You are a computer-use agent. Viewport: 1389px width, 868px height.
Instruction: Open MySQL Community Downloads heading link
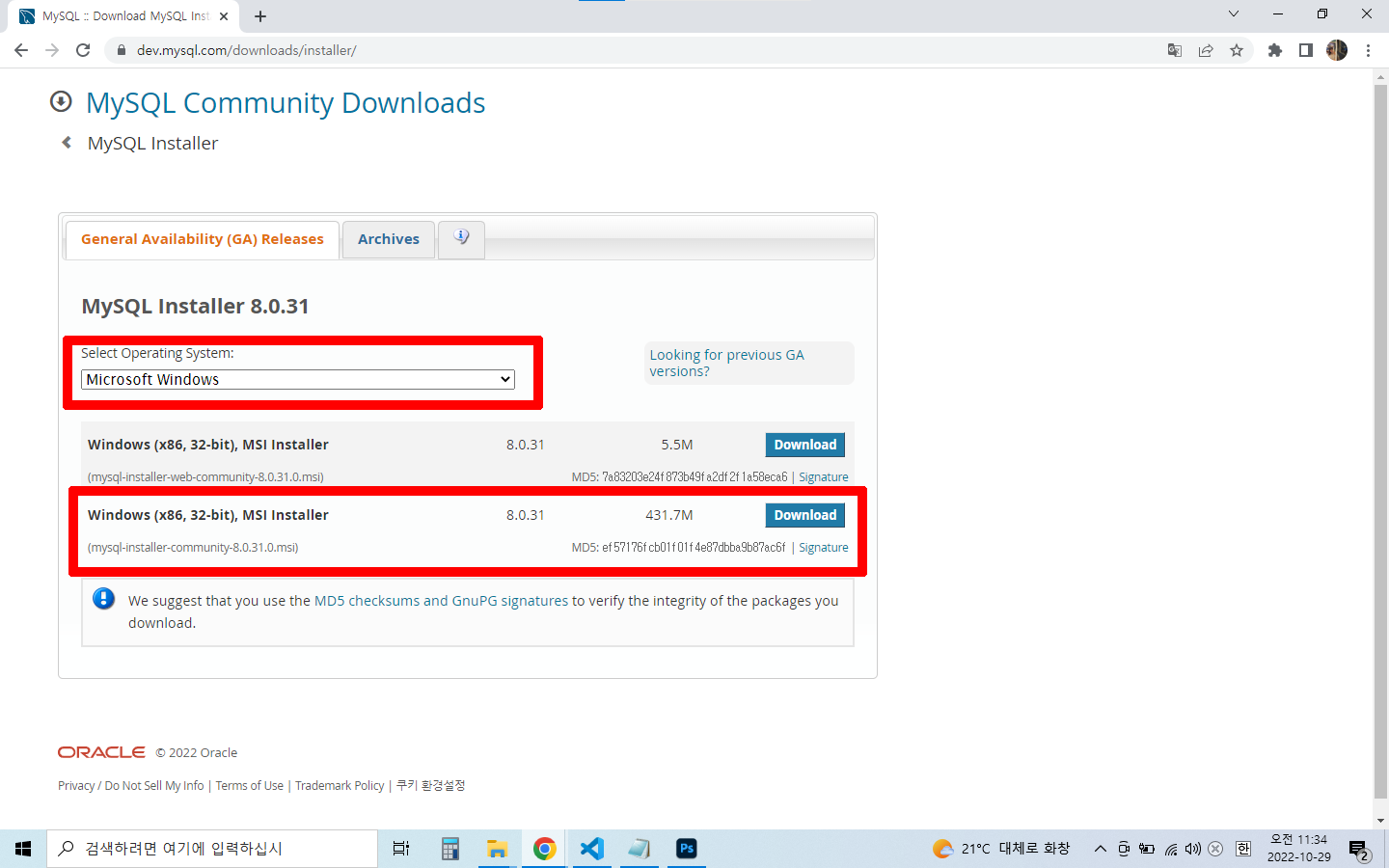(286, 103)
